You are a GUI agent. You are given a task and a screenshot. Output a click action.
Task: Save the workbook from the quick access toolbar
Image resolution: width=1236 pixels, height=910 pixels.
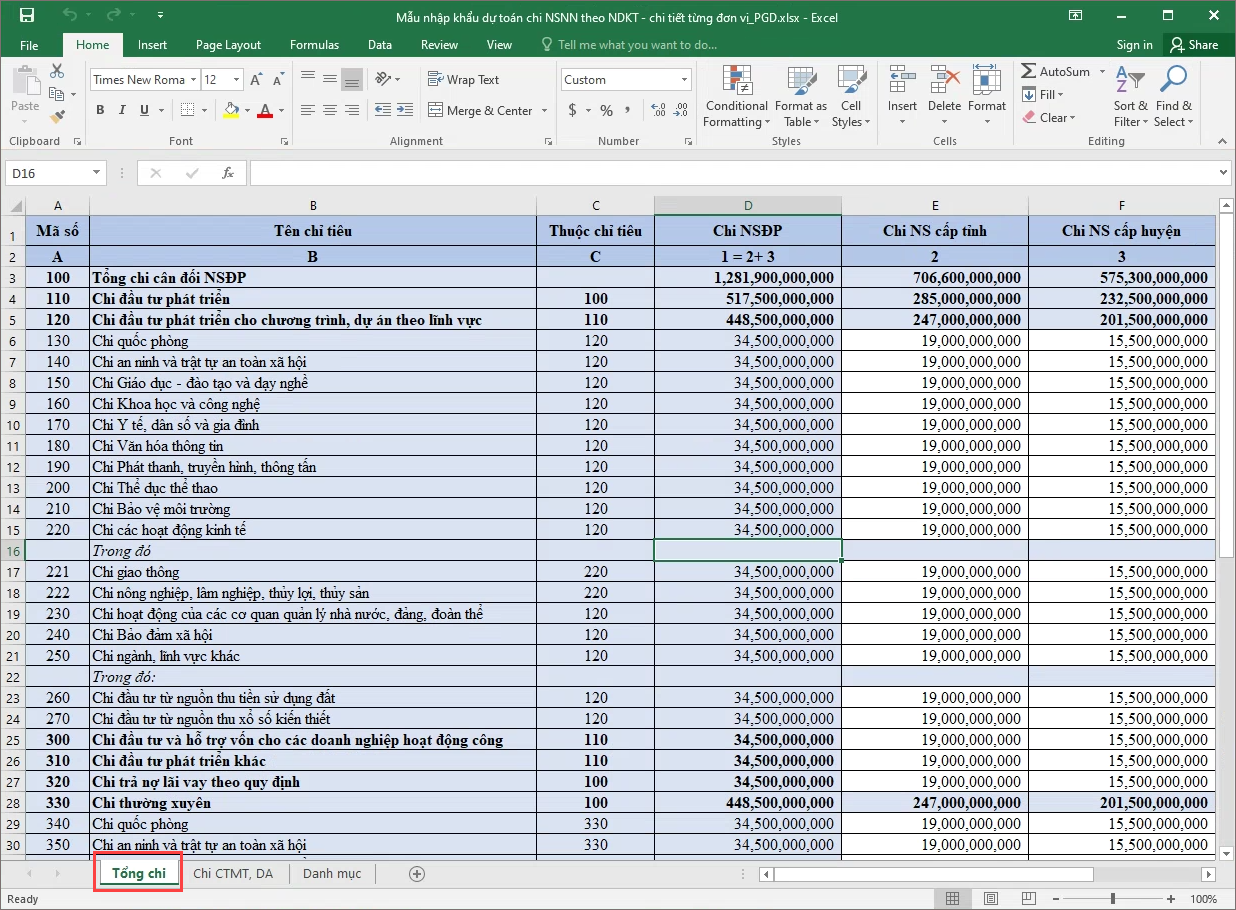pyautogui.click(x=27, y=16)
